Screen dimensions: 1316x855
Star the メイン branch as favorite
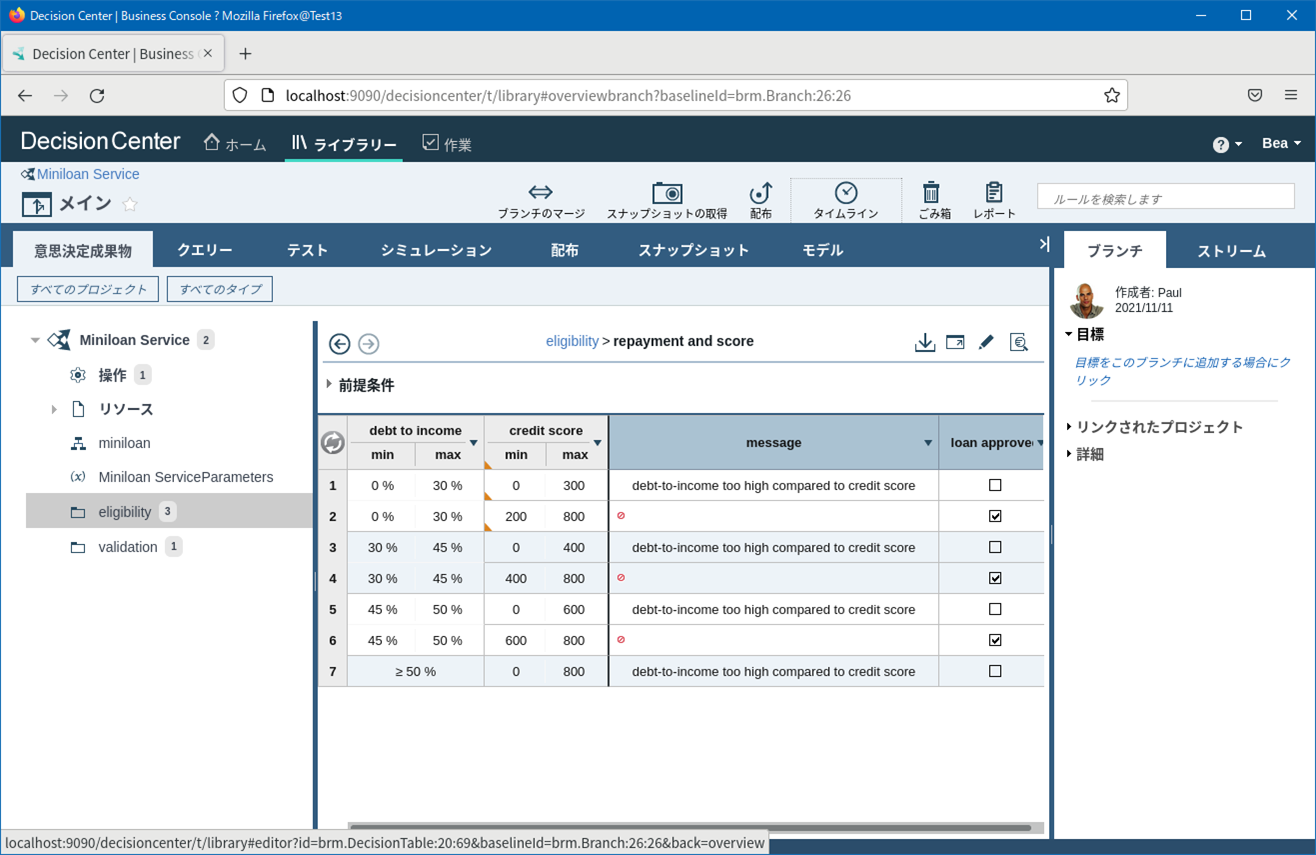130,205
